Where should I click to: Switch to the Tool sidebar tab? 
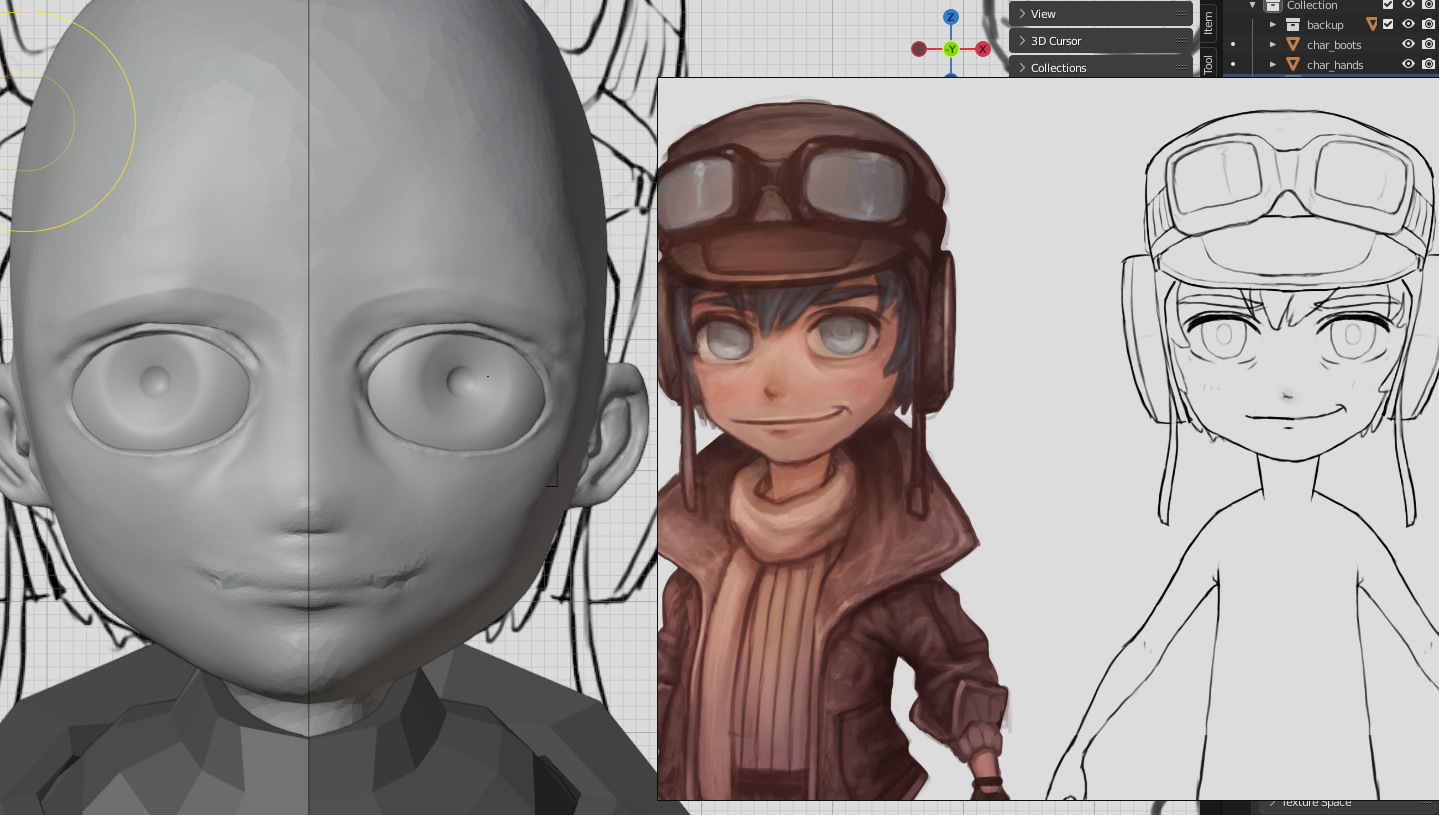point(1207,62)
